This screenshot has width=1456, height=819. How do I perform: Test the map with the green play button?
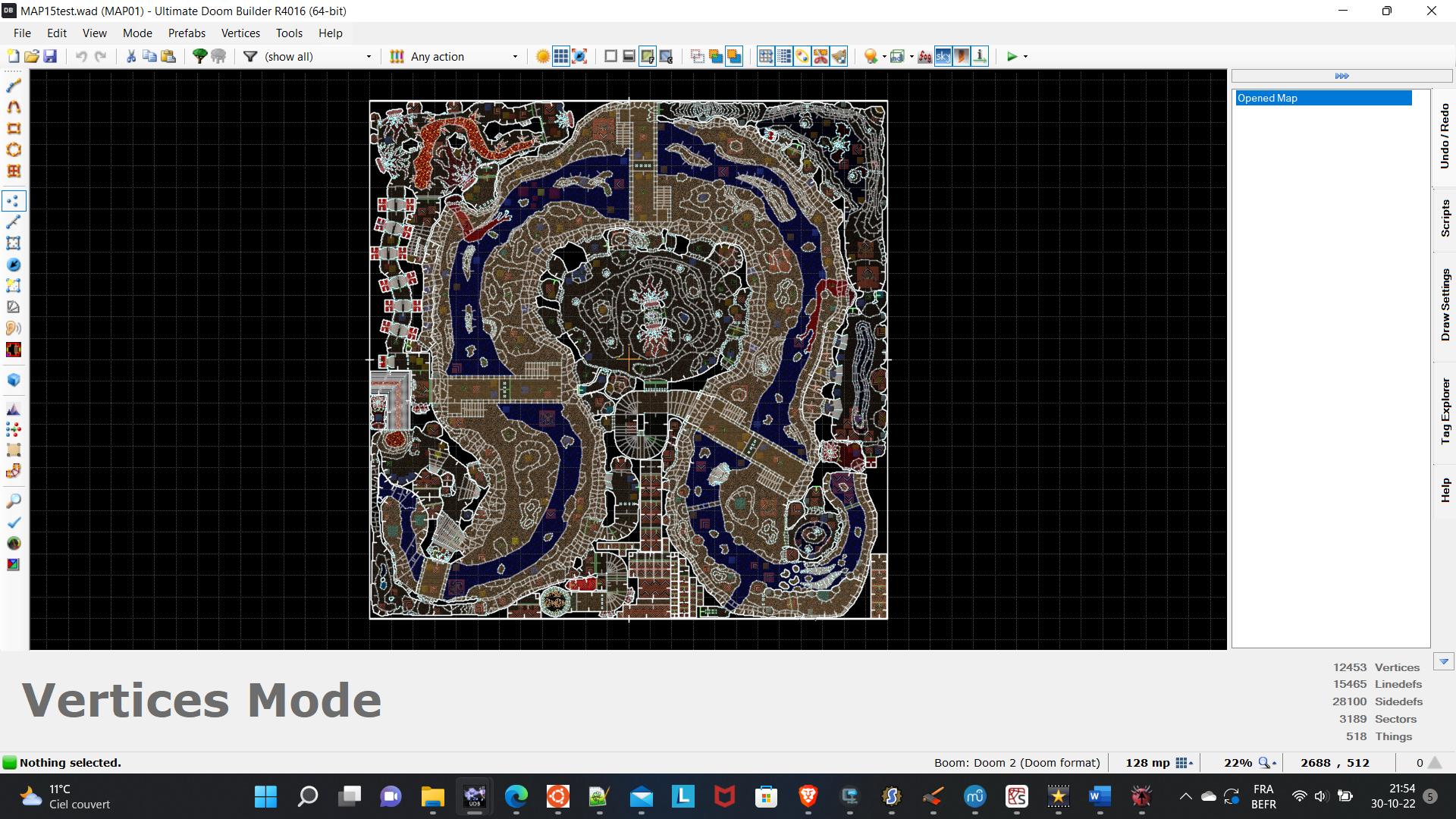[1012, 56]
